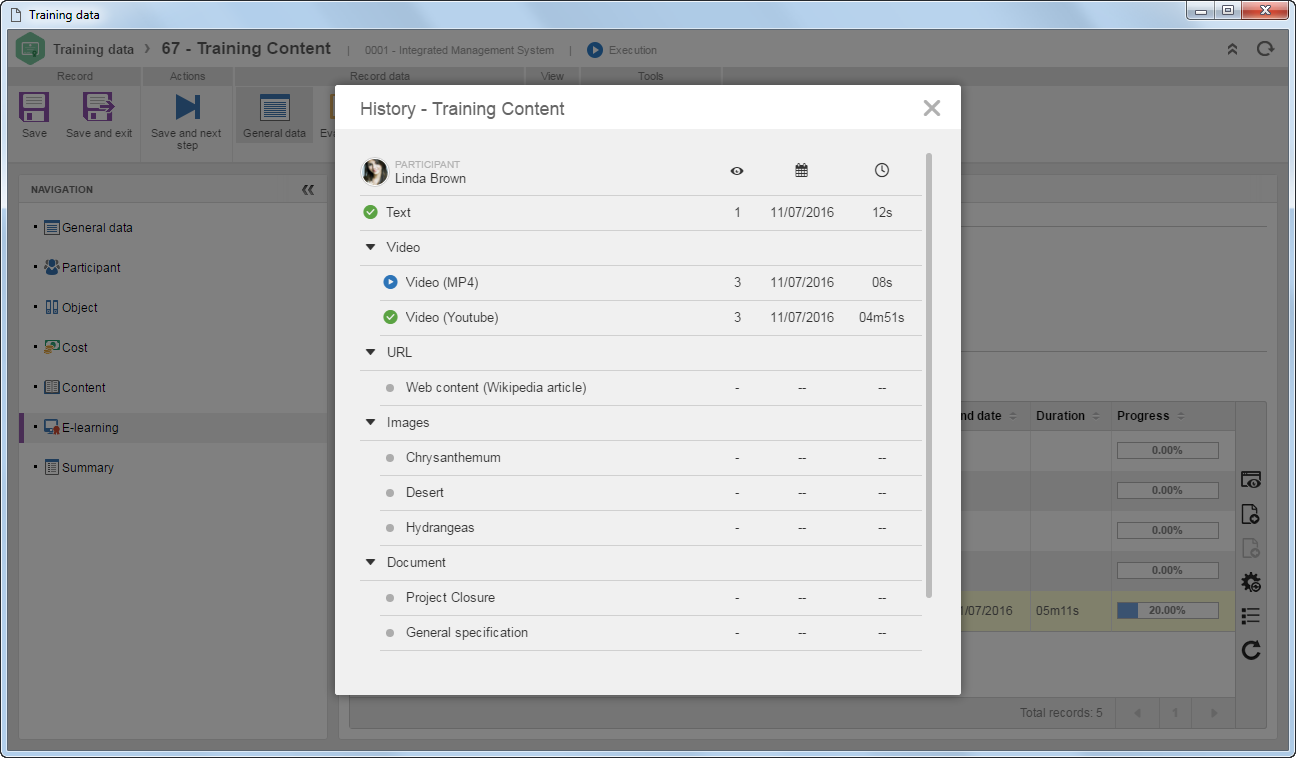
Task: Select the Desert image row
Action: (x=651, y=493)
